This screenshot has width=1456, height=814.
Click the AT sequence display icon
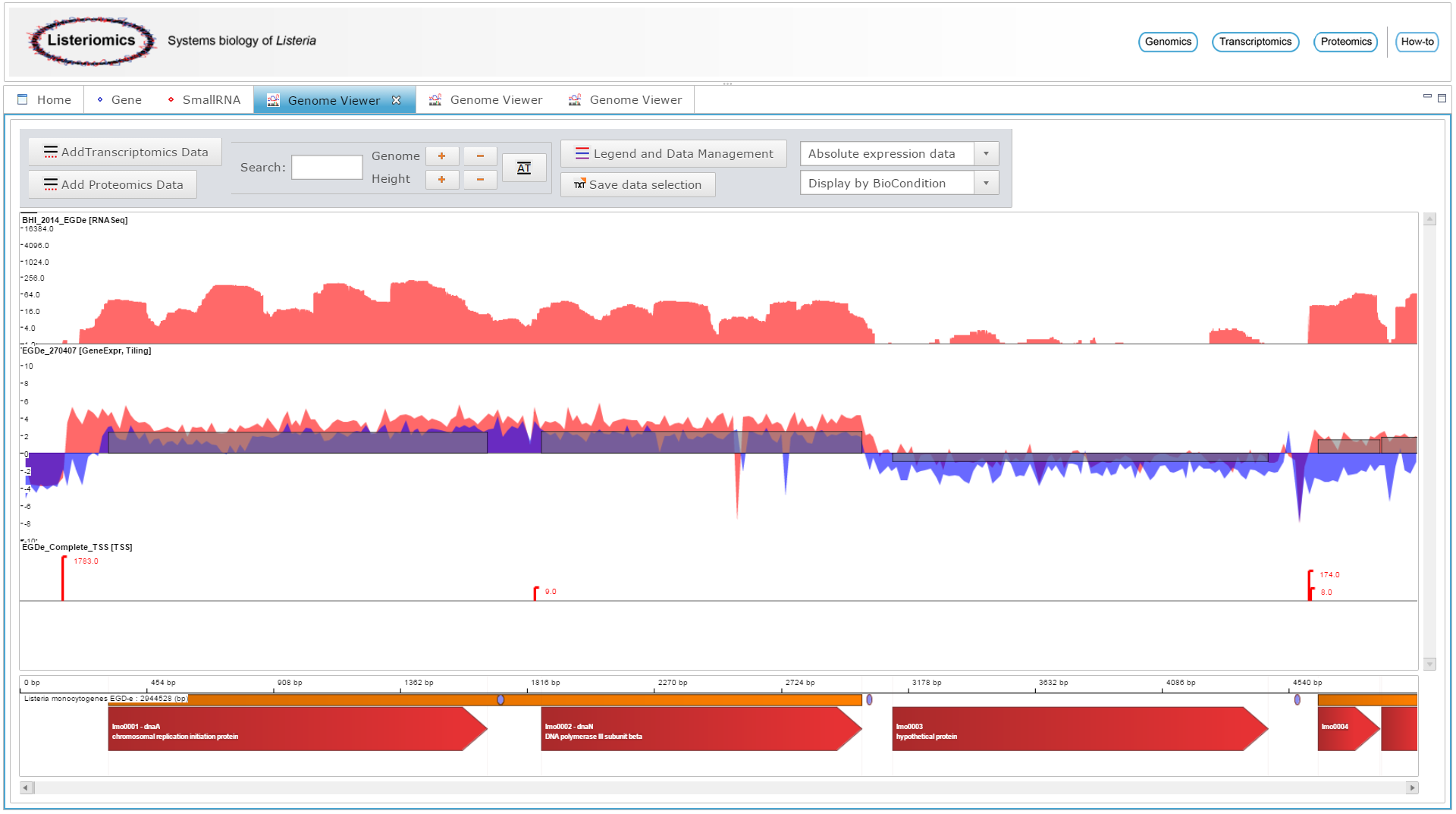pos(524,168)
